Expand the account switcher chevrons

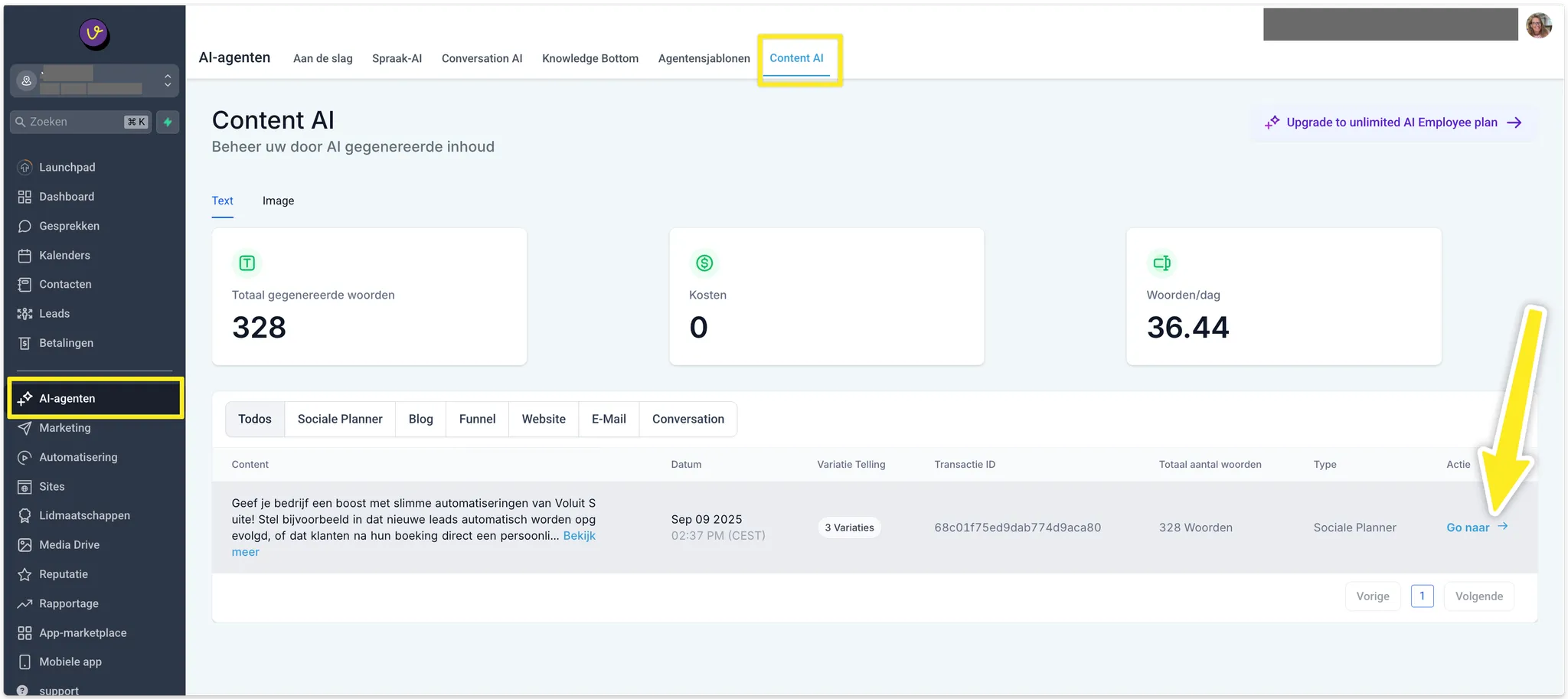tap(168, 80)
